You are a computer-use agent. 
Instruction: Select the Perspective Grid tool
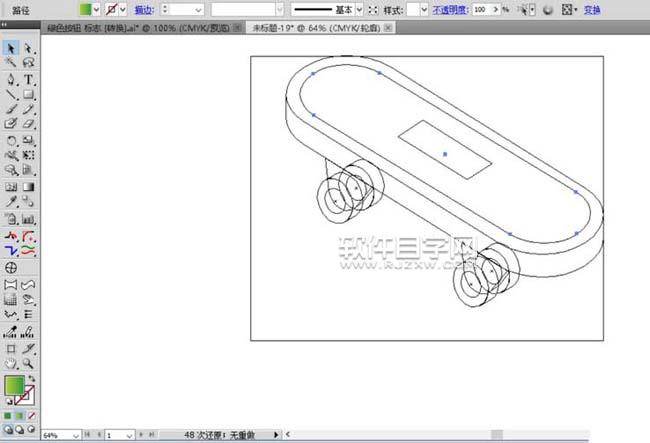coord(28,170)
